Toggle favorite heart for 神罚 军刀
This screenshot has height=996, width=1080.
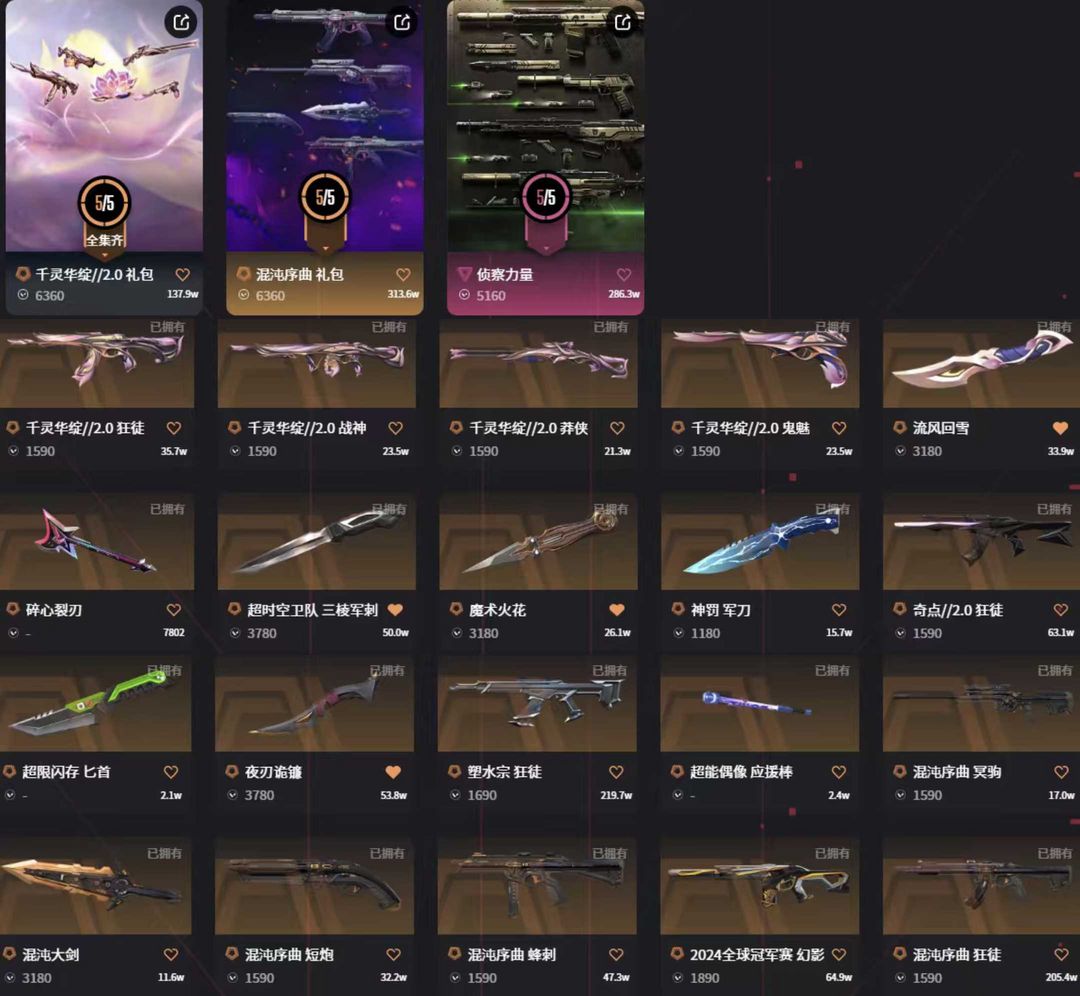839,610
